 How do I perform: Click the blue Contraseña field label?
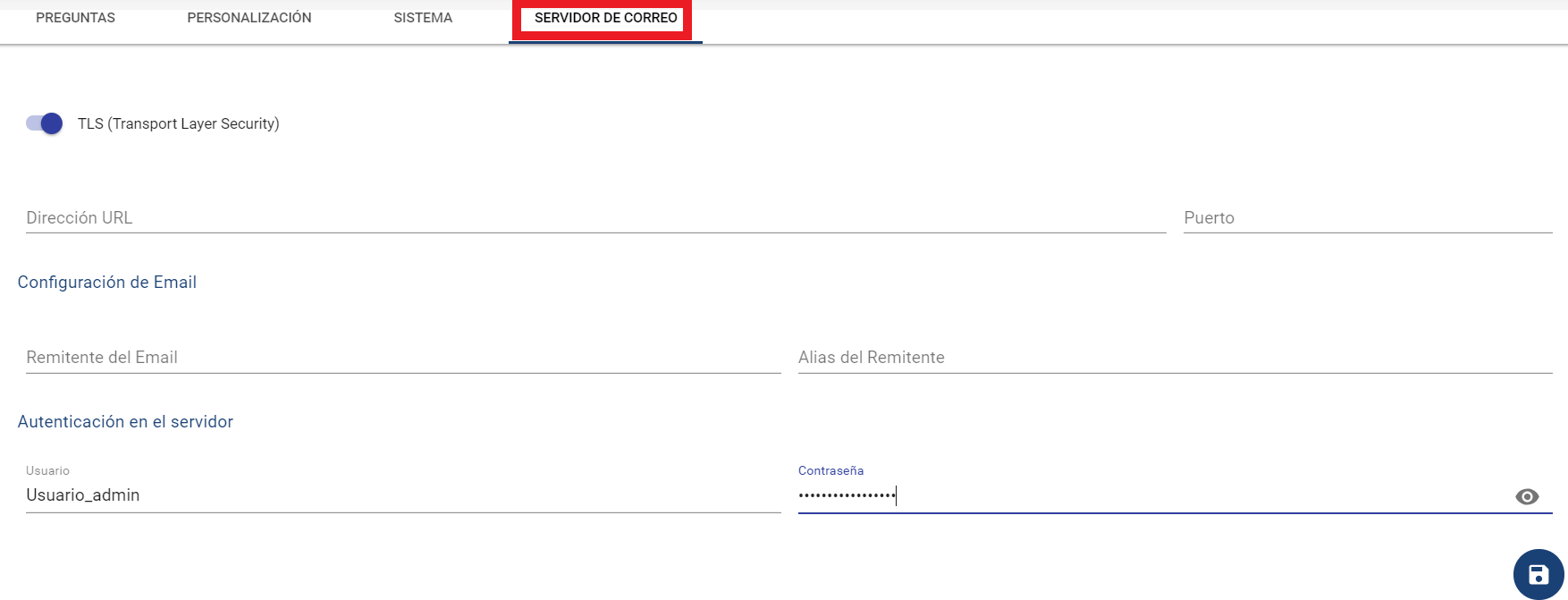point(830,470)
